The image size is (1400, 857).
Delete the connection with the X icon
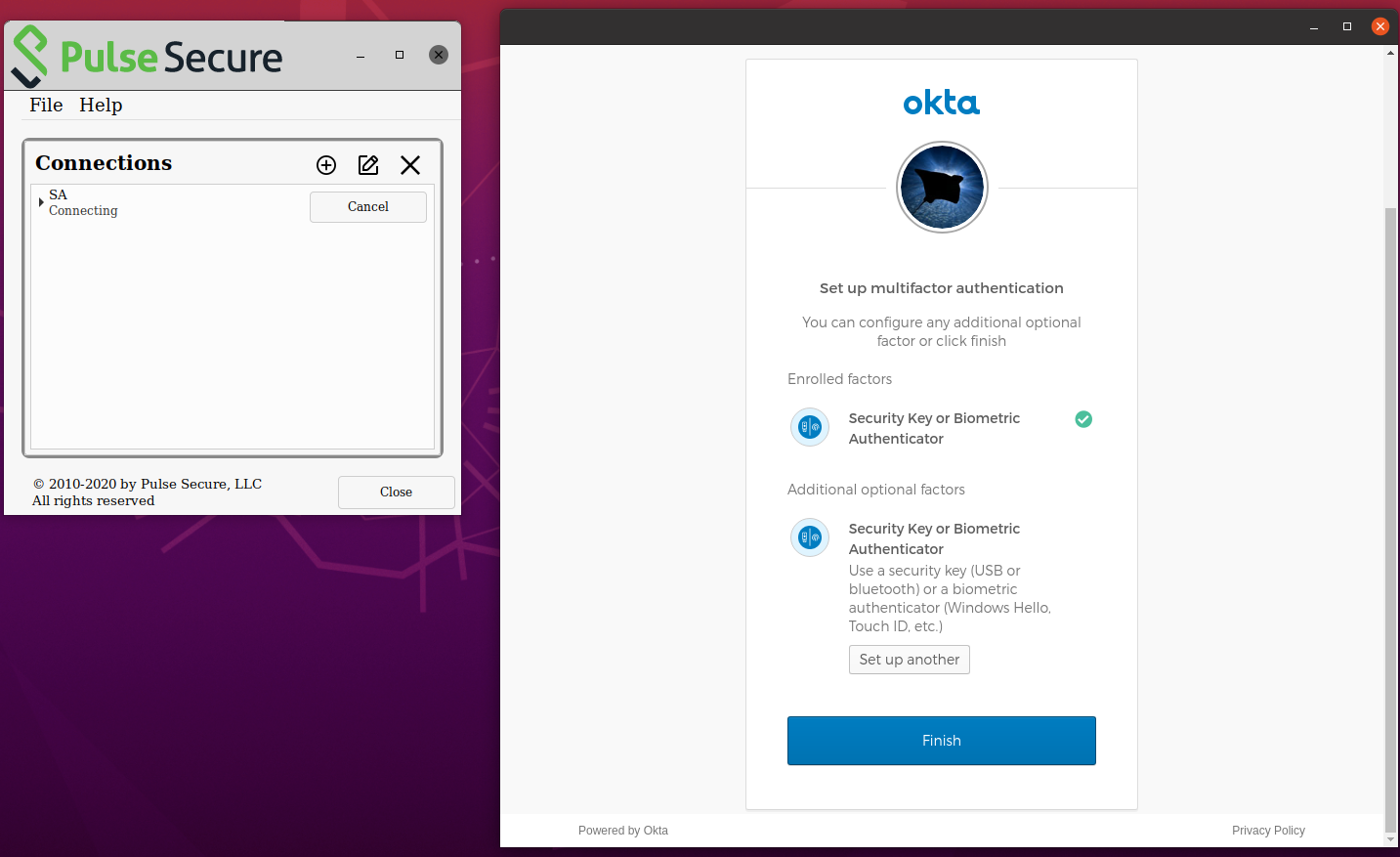tap(410, 165)
